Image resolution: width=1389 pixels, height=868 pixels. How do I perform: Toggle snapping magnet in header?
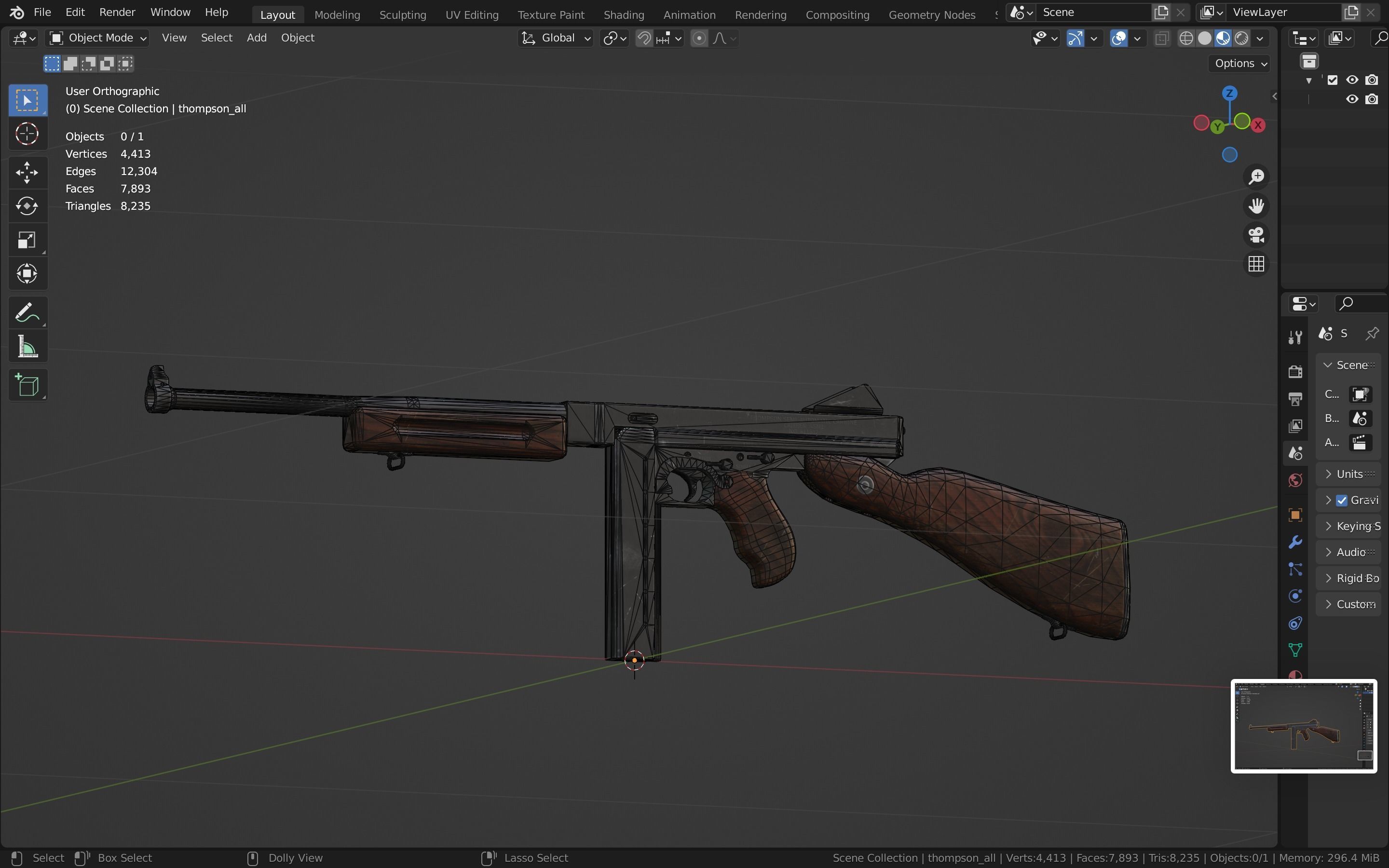coord(644,39)
